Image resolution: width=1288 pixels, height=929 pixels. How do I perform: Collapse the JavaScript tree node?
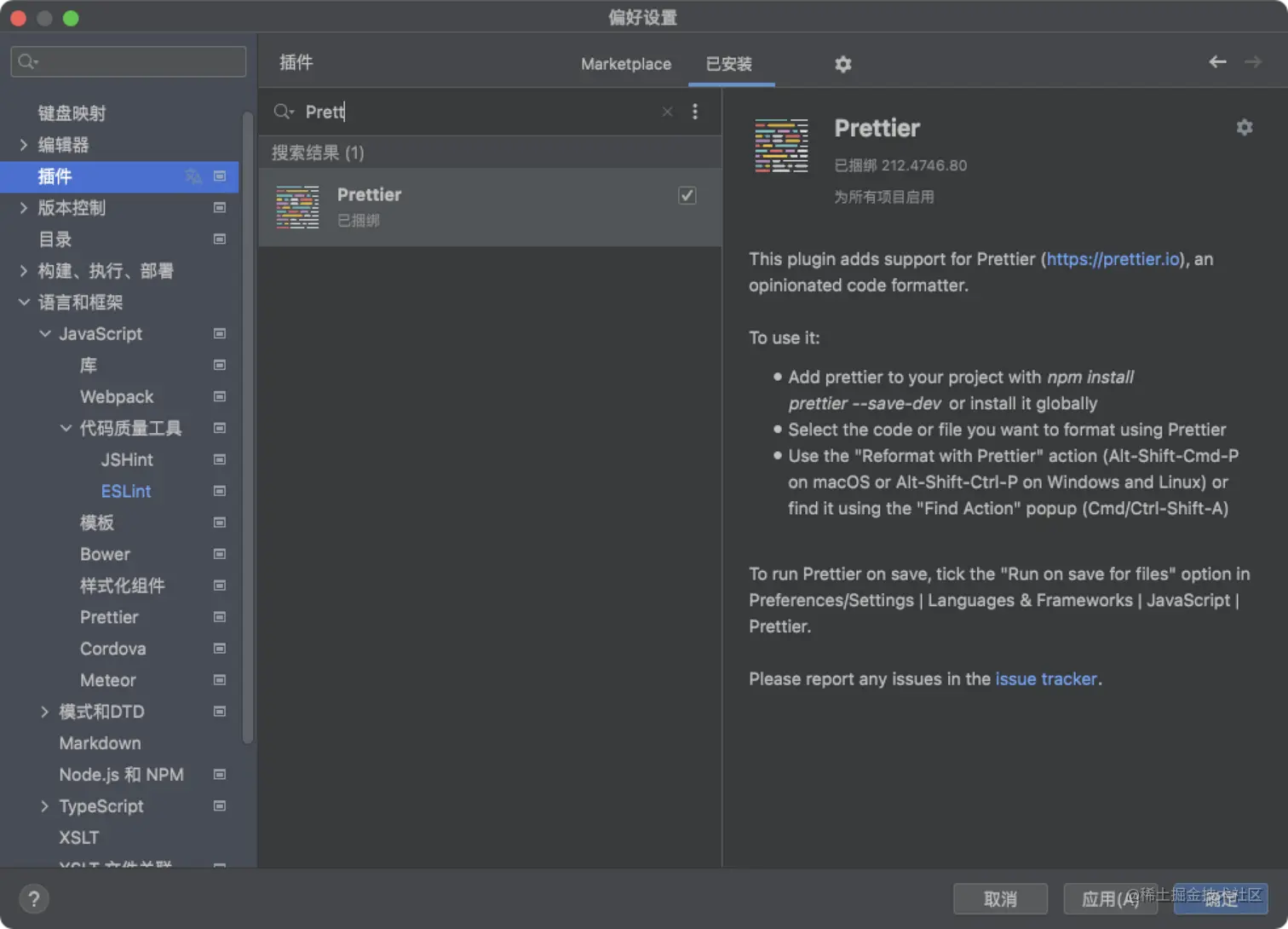coord(45,333)
